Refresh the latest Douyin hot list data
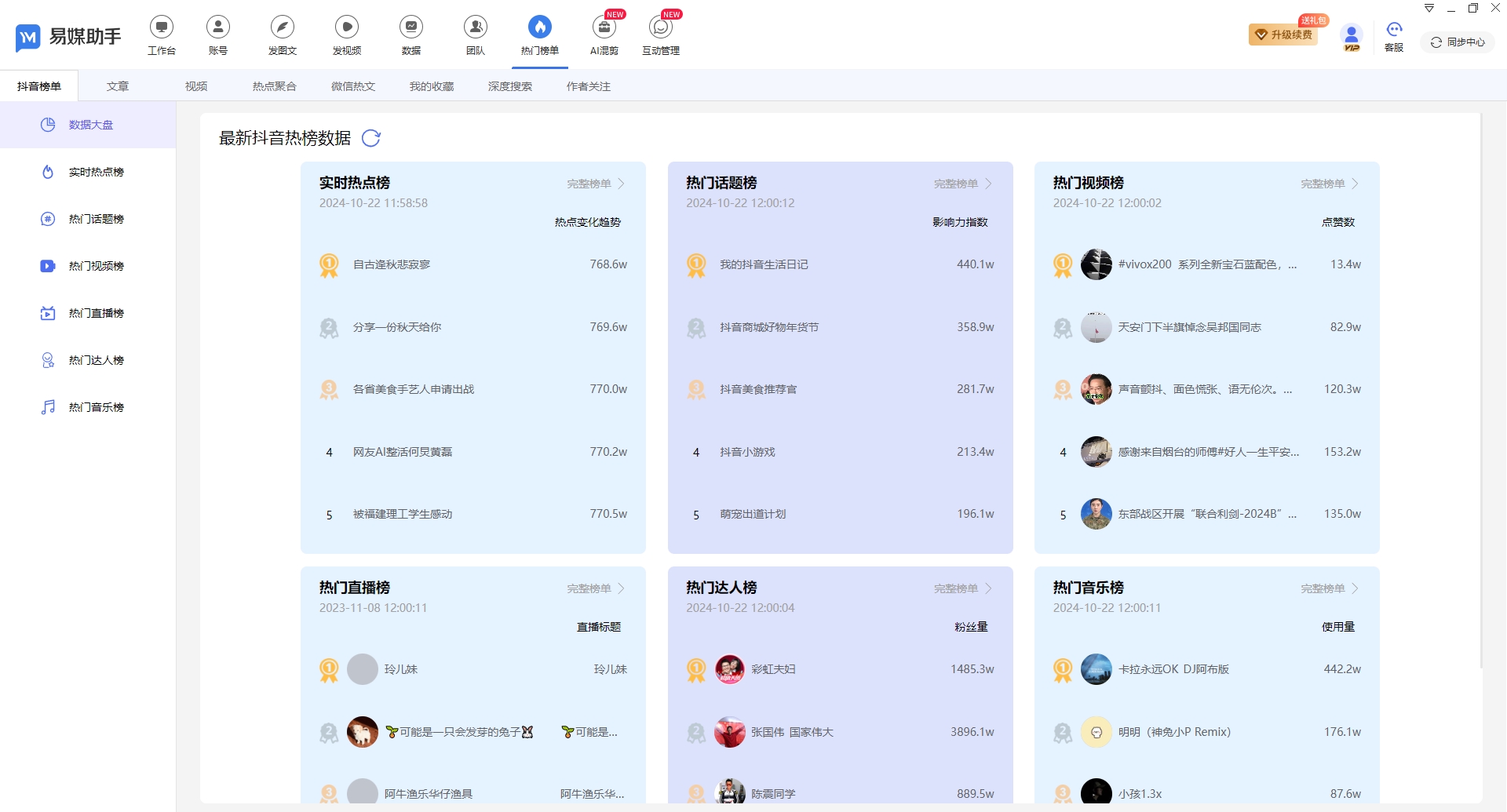The image size is (1507, 812). [371, 139]
